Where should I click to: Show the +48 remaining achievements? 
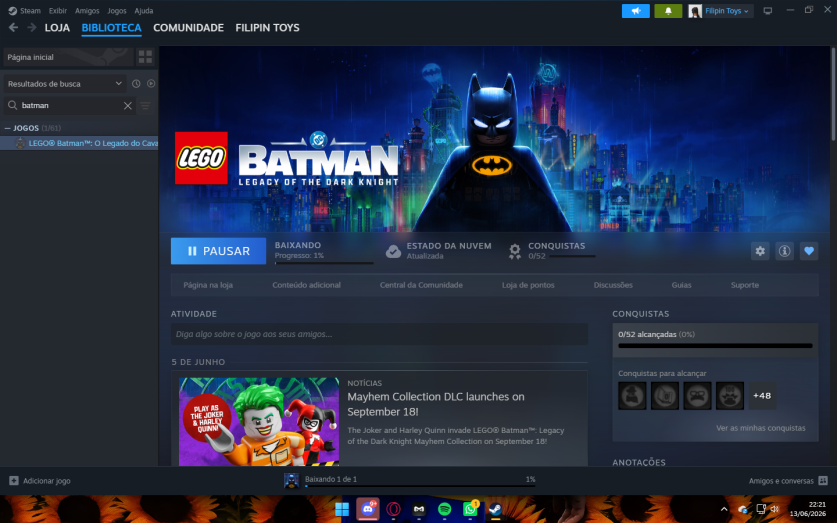point(762,396)
